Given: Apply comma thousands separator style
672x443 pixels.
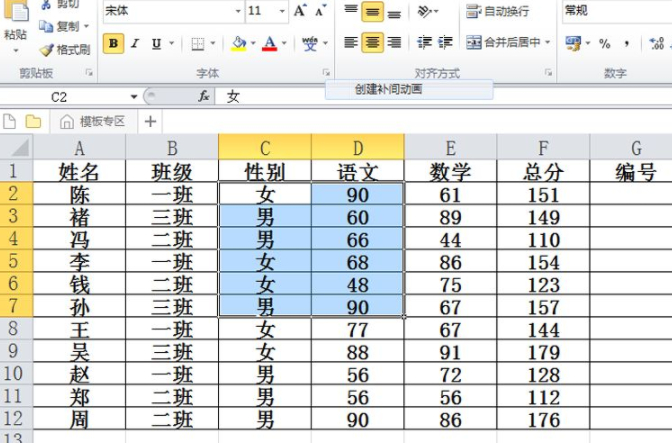Looking at the screenshot, I should click(x=627, y=43).
